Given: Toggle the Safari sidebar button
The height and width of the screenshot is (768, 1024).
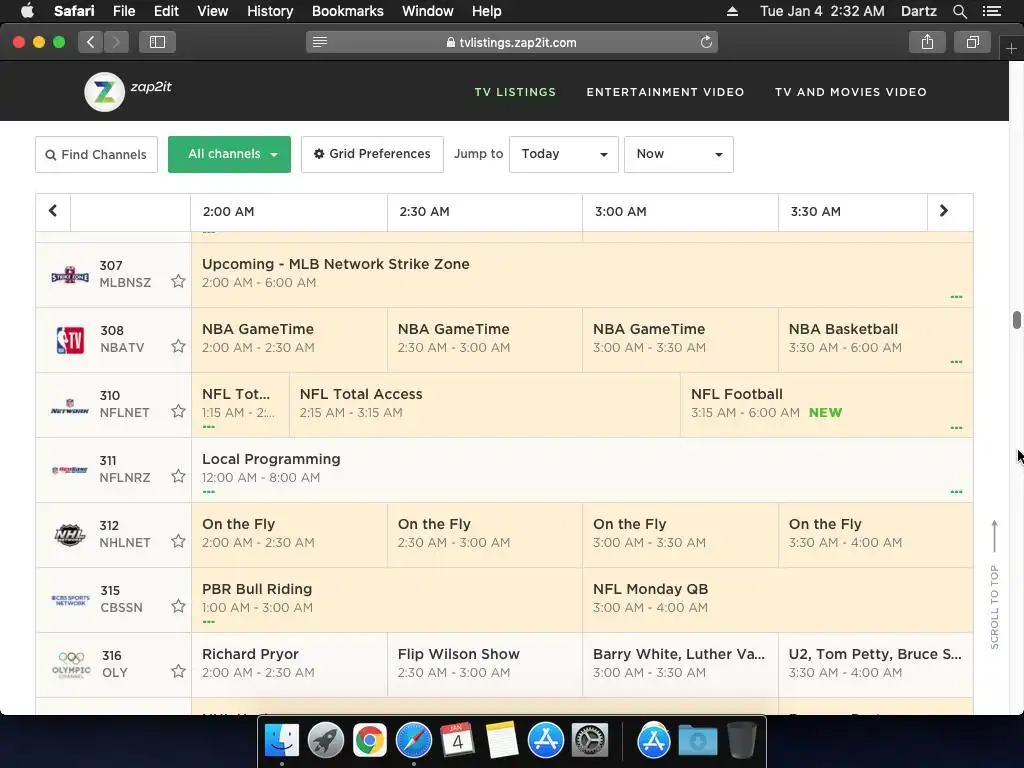Looking at the screenshot, I should [x=157, y=42].
